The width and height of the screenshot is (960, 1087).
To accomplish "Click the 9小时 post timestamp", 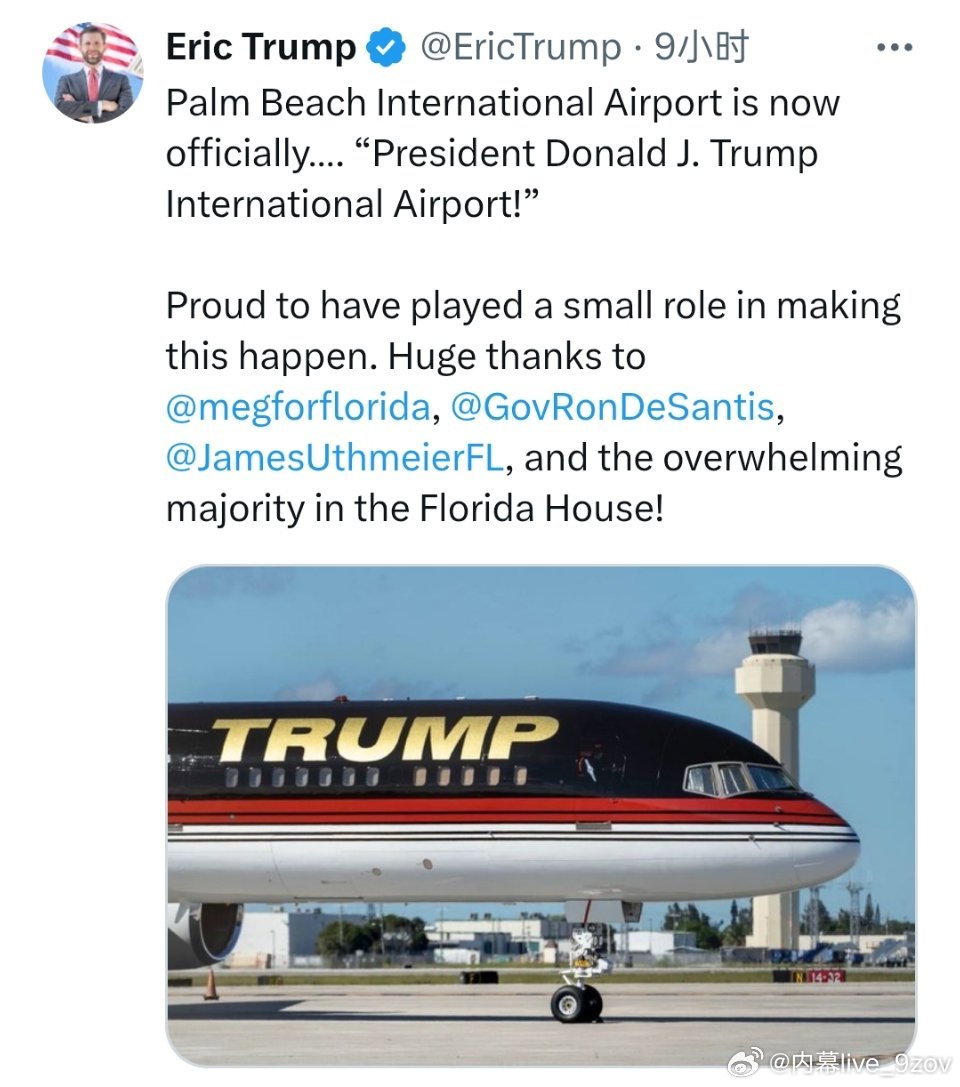I will (701, 48).
